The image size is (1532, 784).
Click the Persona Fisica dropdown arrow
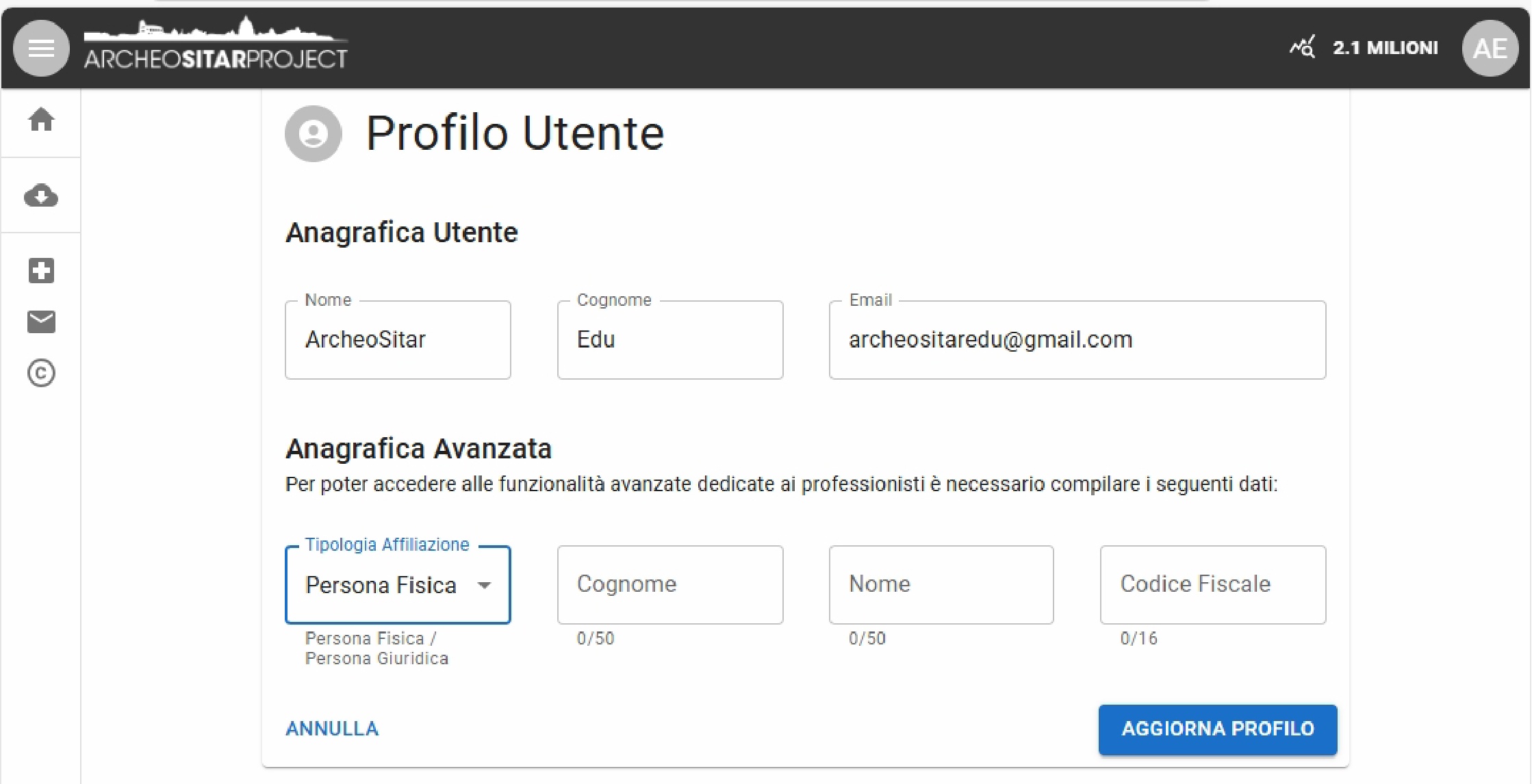[x=484, y=585]
